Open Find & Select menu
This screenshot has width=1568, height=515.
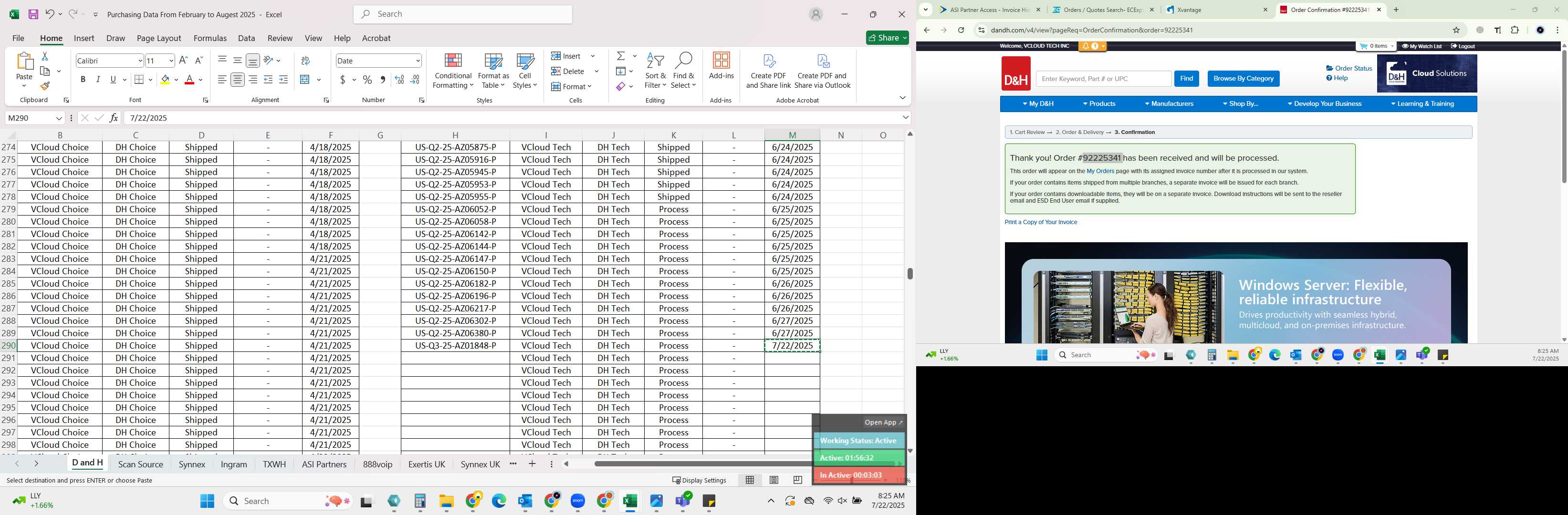(683, 71)
